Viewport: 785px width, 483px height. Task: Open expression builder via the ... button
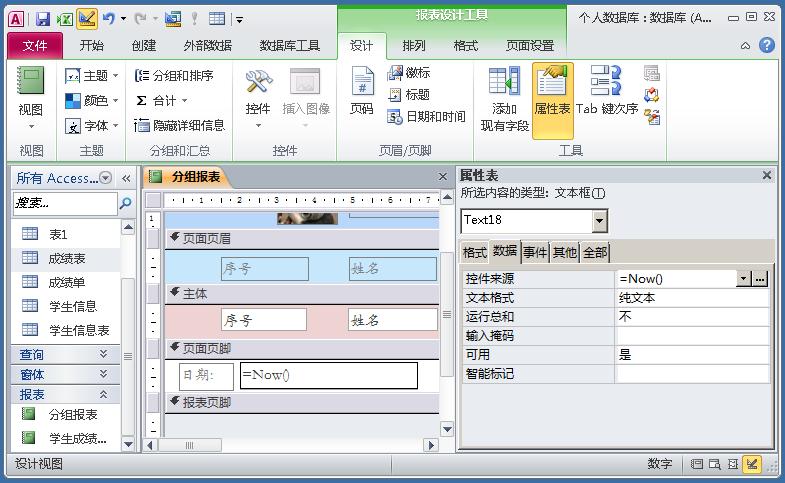point(759,279)
